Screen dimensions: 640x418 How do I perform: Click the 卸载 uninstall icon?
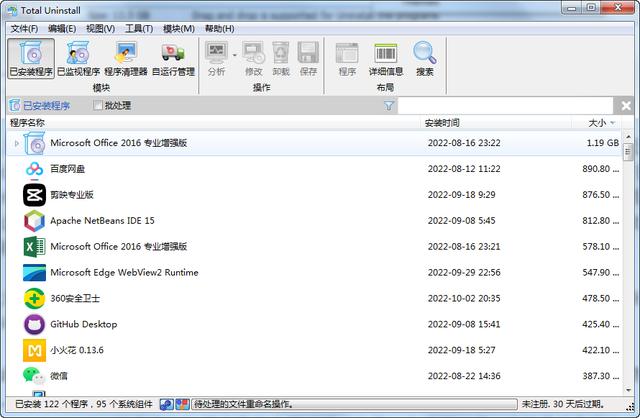coord(281,53)
